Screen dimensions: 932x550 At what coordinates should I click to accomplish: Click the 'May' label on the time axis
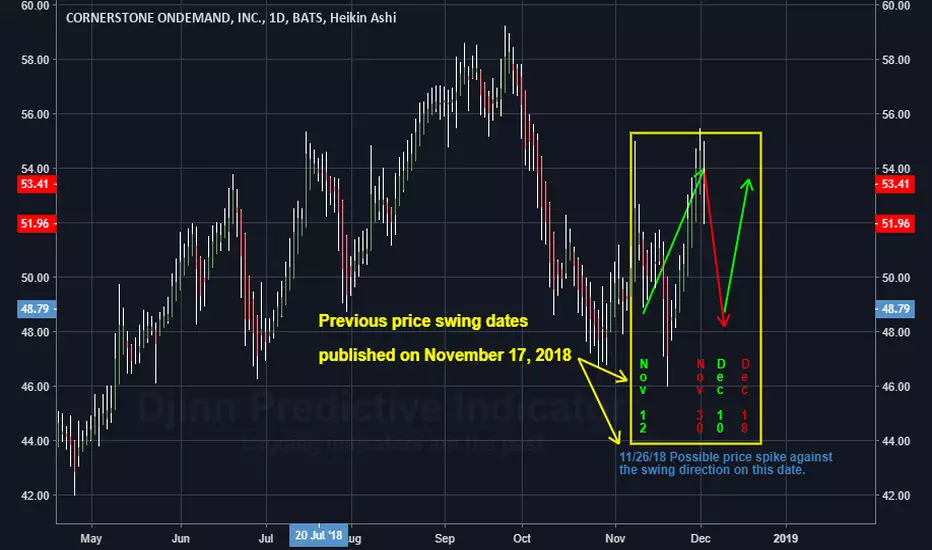pos(91,538)
